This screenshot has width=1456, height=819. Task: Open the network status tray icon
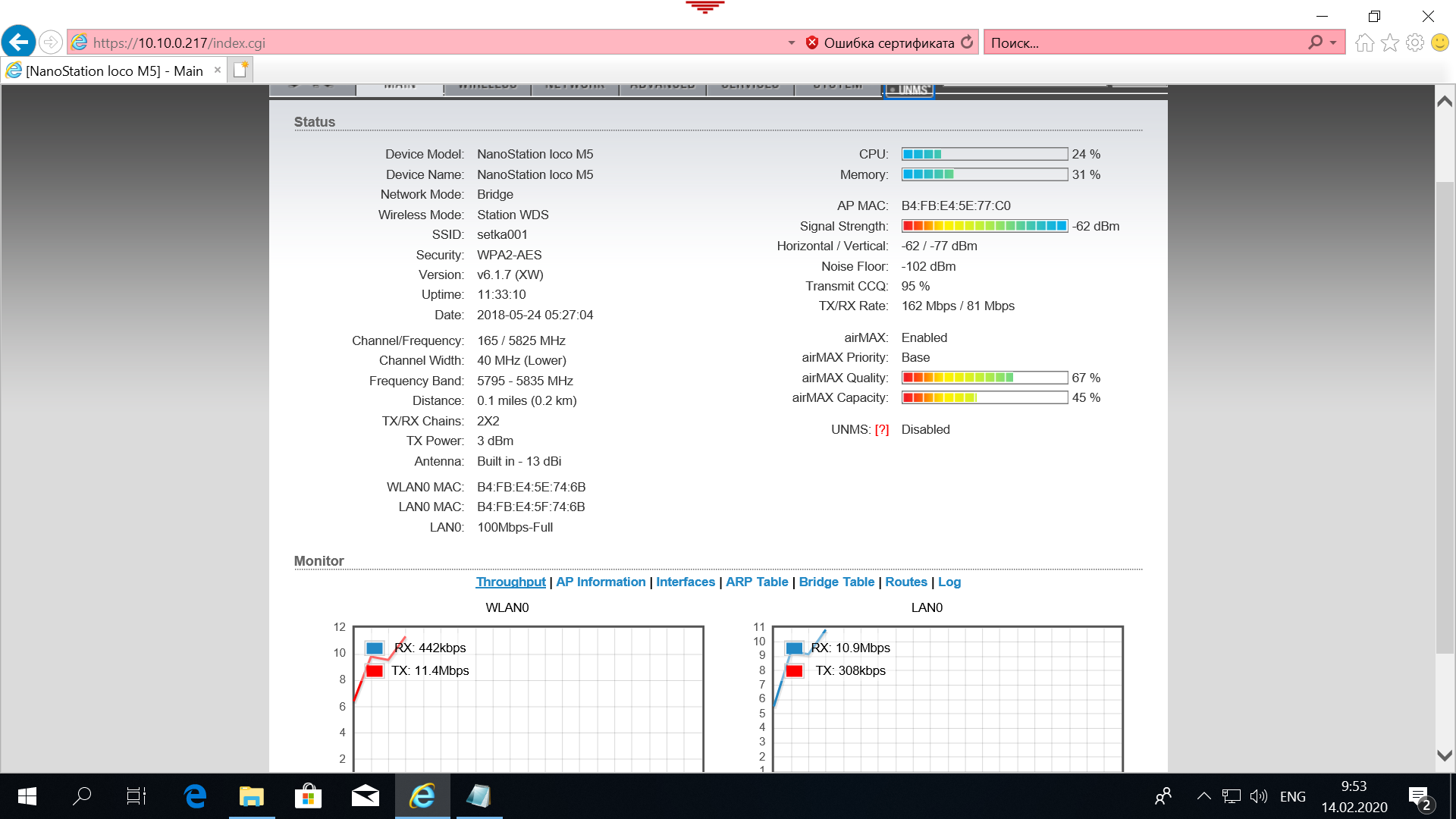coord(1232,796)
